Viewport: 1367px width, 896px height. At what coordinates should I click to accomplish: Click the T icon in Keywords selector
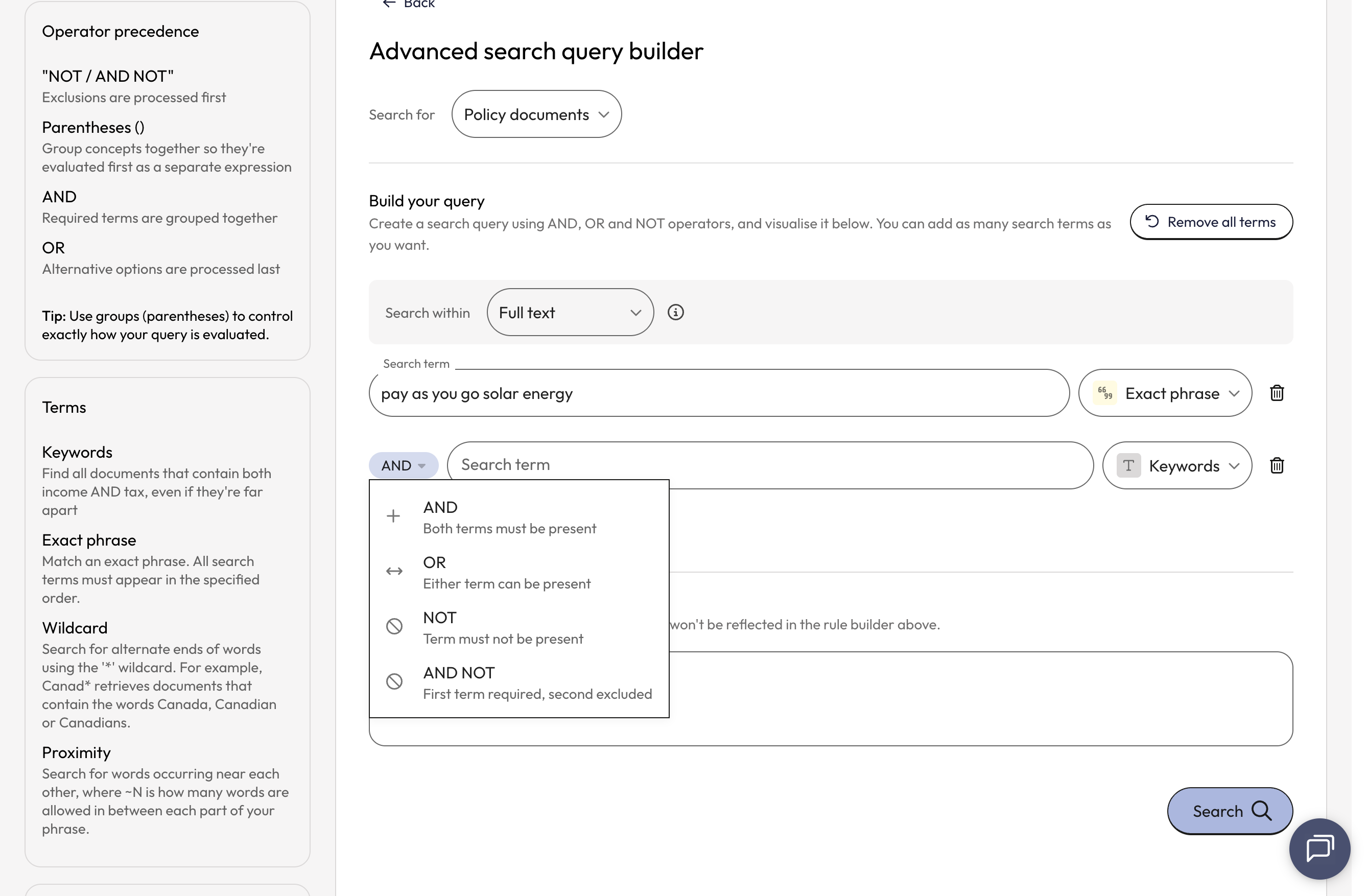(1128, 465)
